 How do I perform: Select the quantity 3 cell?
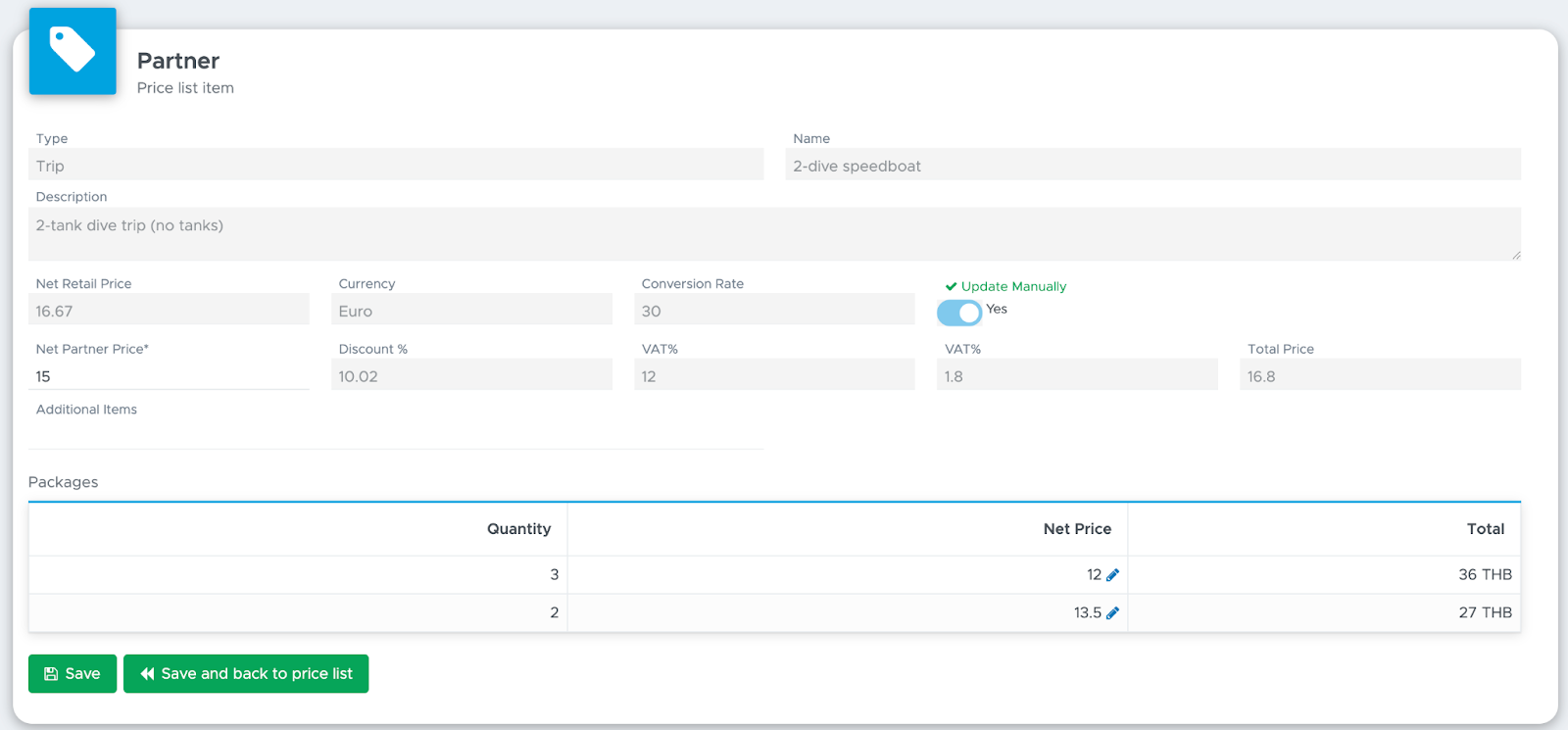298,575
